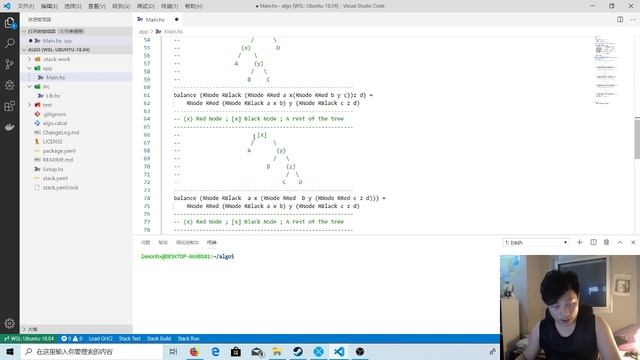Open the 调试(D) Debug menu
This screenshot has height=360, width=640.
pyautogui.click(x=145, y=6)
